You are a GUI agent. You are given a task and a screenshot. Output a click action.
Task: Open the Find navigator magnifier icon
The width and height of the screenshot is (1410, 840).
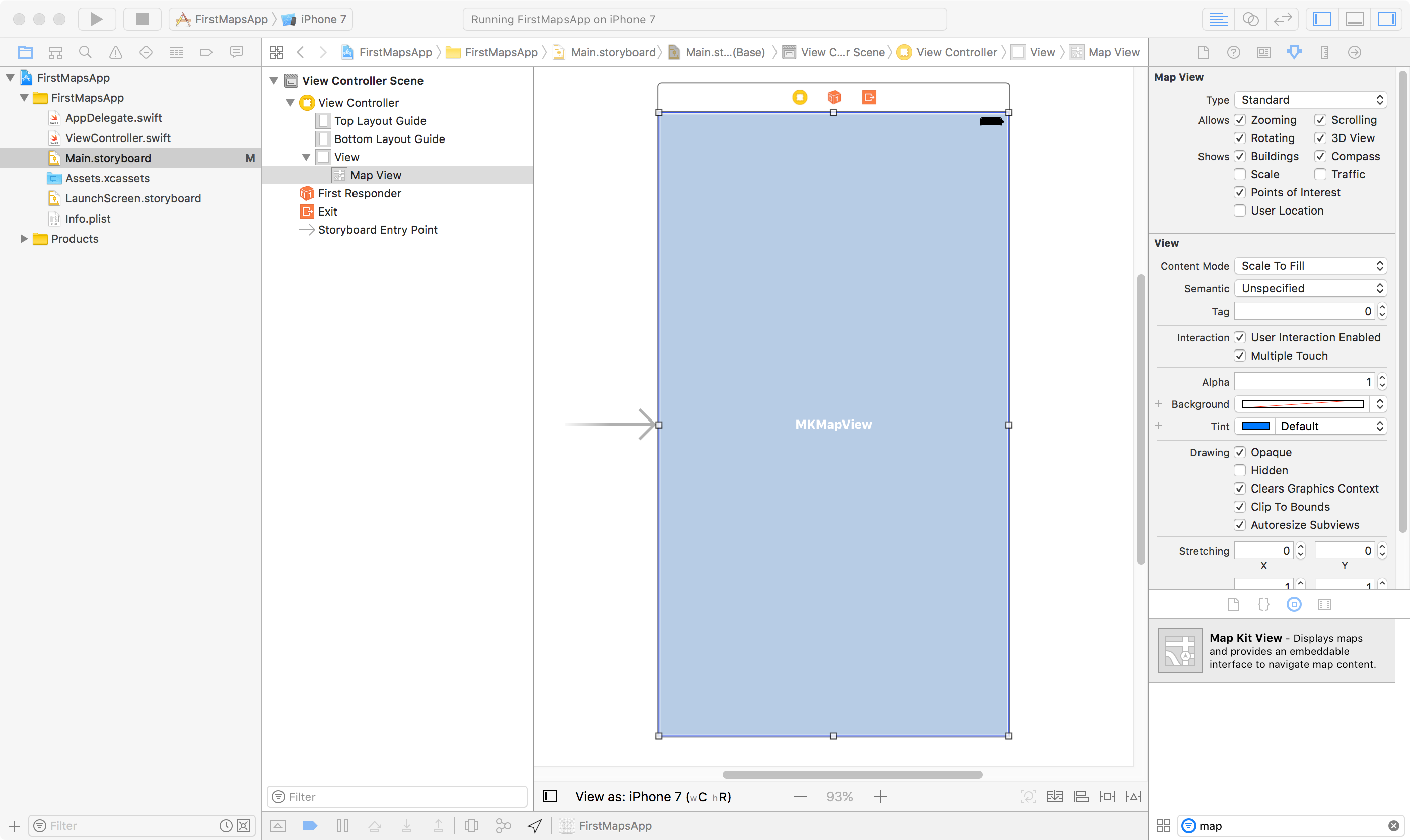point(86,52)
